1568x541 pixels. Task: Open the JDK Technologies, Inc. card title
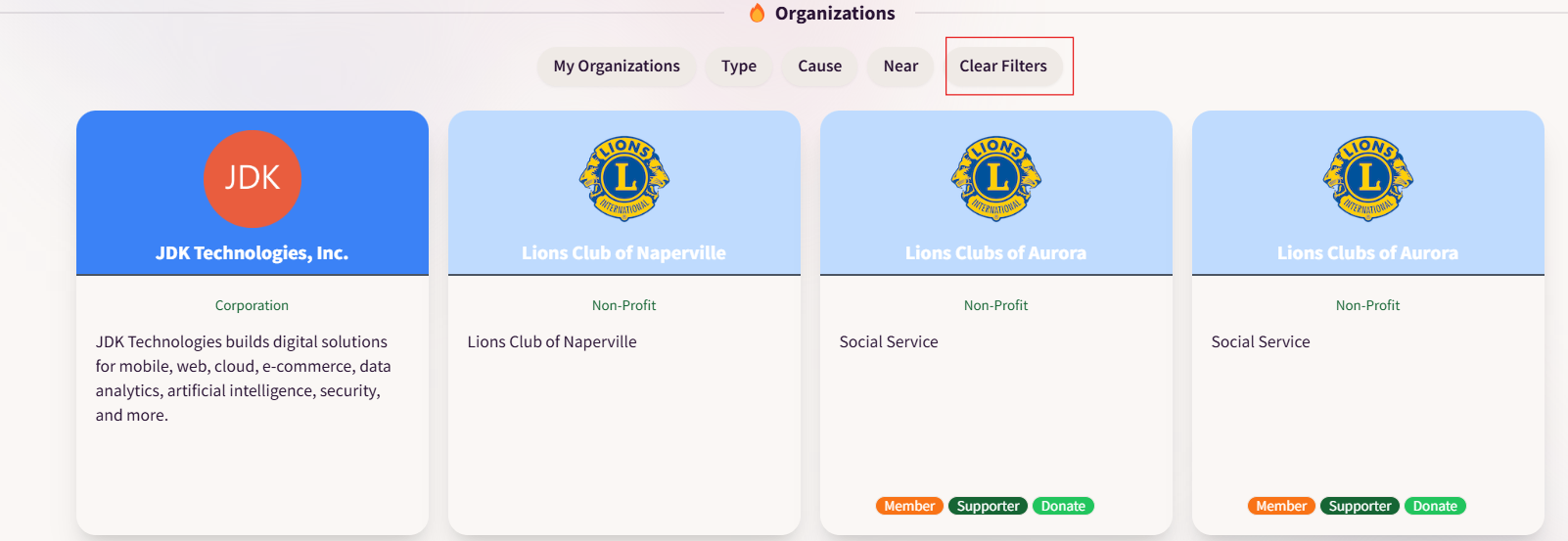[252, 253]
